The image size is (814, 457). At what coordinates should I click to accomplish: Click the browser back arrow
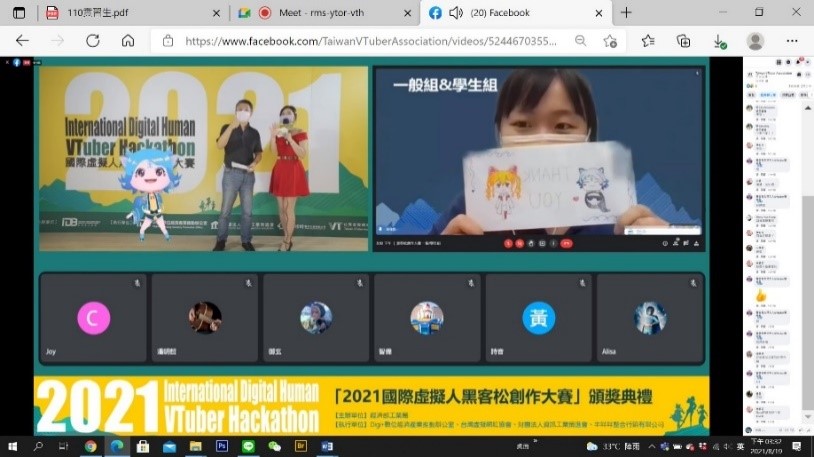point(22,41)
